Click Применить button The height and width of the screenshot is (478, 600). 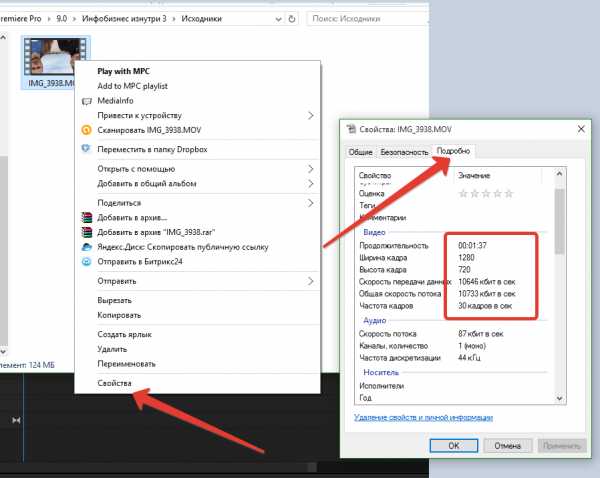[562, 446]
